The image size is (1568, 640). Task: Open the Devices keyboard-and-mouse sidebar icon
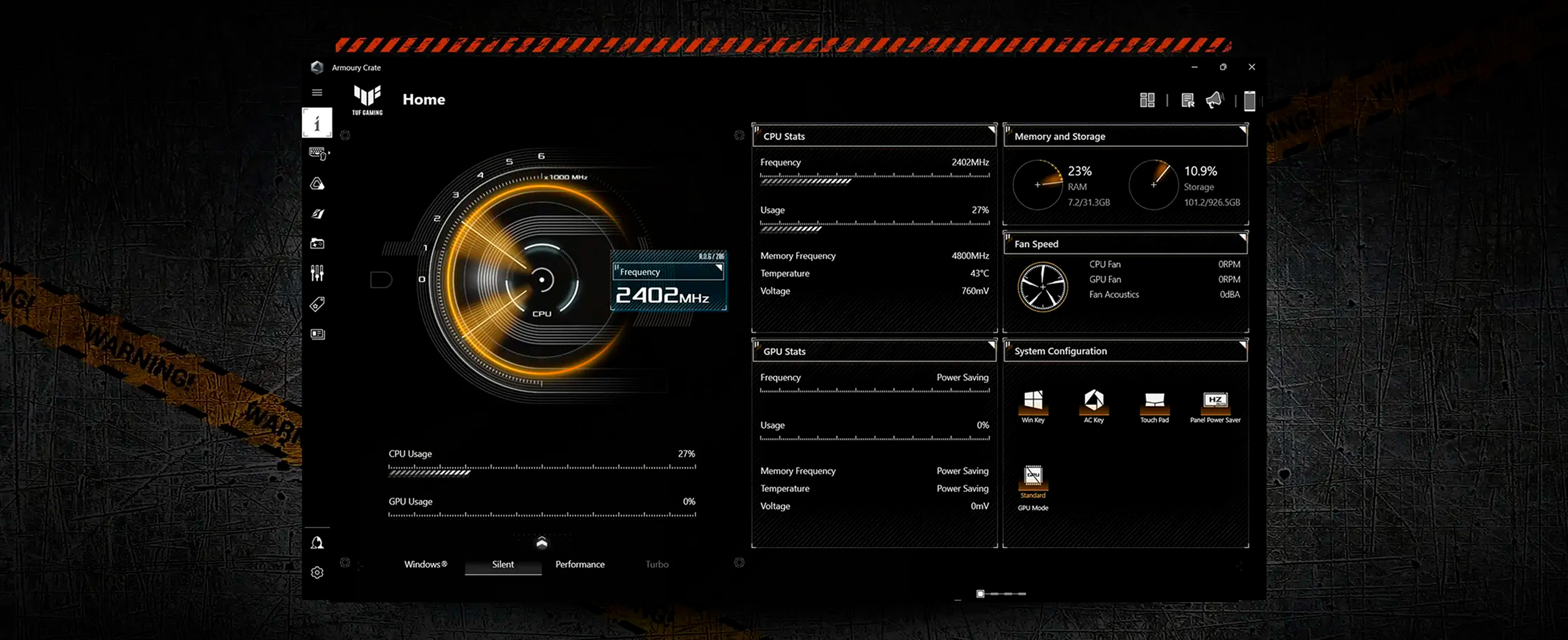(318, 153)
